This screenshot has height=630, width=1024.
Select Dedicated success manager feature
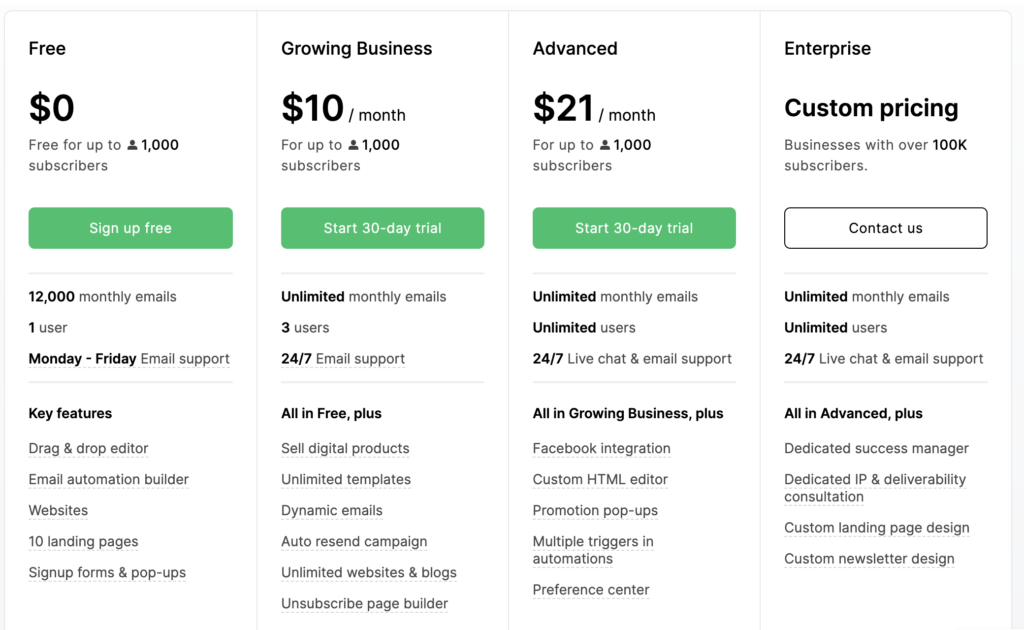pyautogui.click(x=876, y=449)
